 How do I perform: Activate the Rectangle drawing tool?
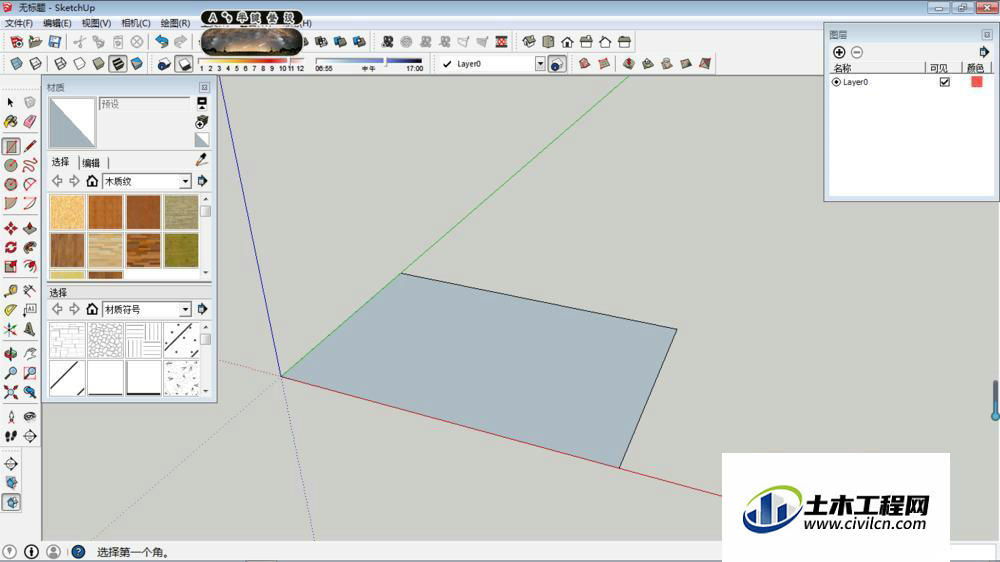(x=11, y=146)
